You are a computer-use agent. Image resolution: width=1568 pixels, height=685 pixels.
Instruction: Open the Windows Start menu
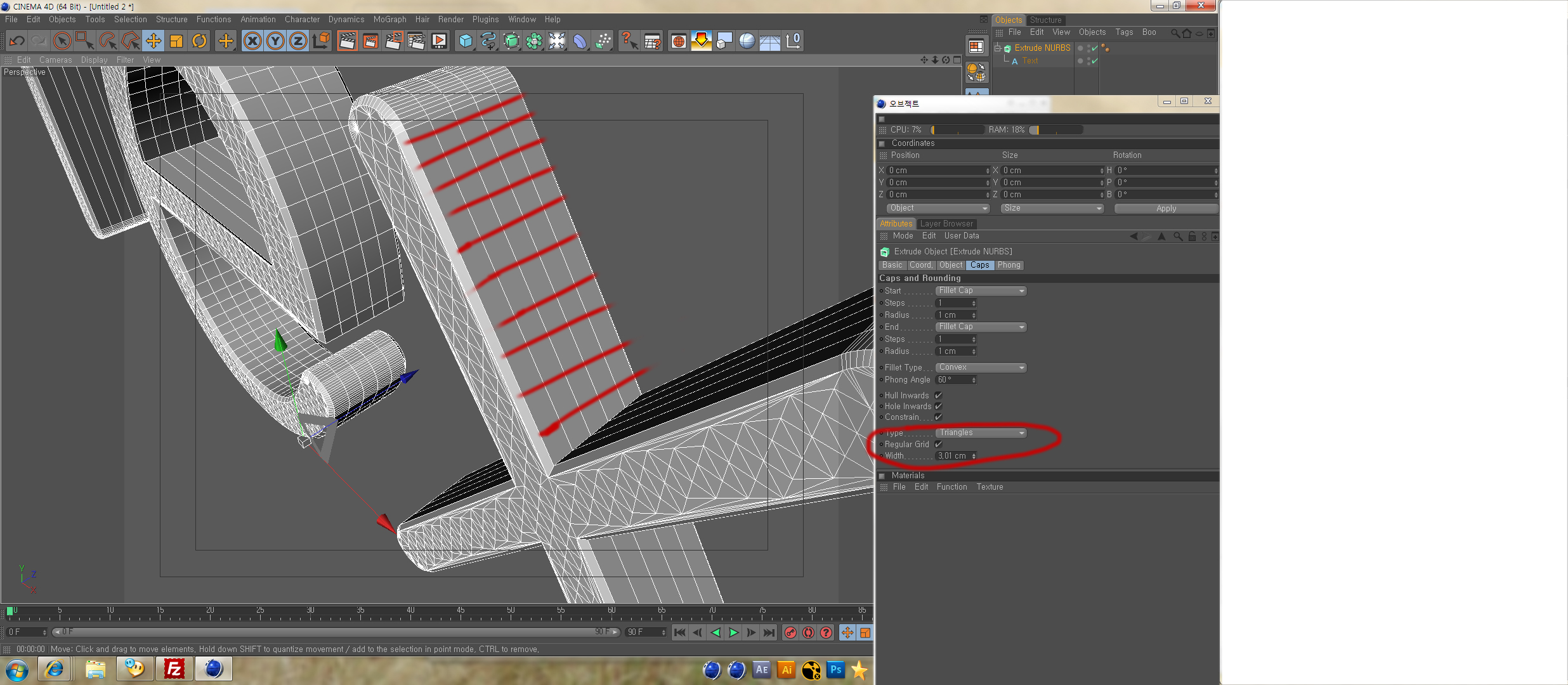coord(16,670)
